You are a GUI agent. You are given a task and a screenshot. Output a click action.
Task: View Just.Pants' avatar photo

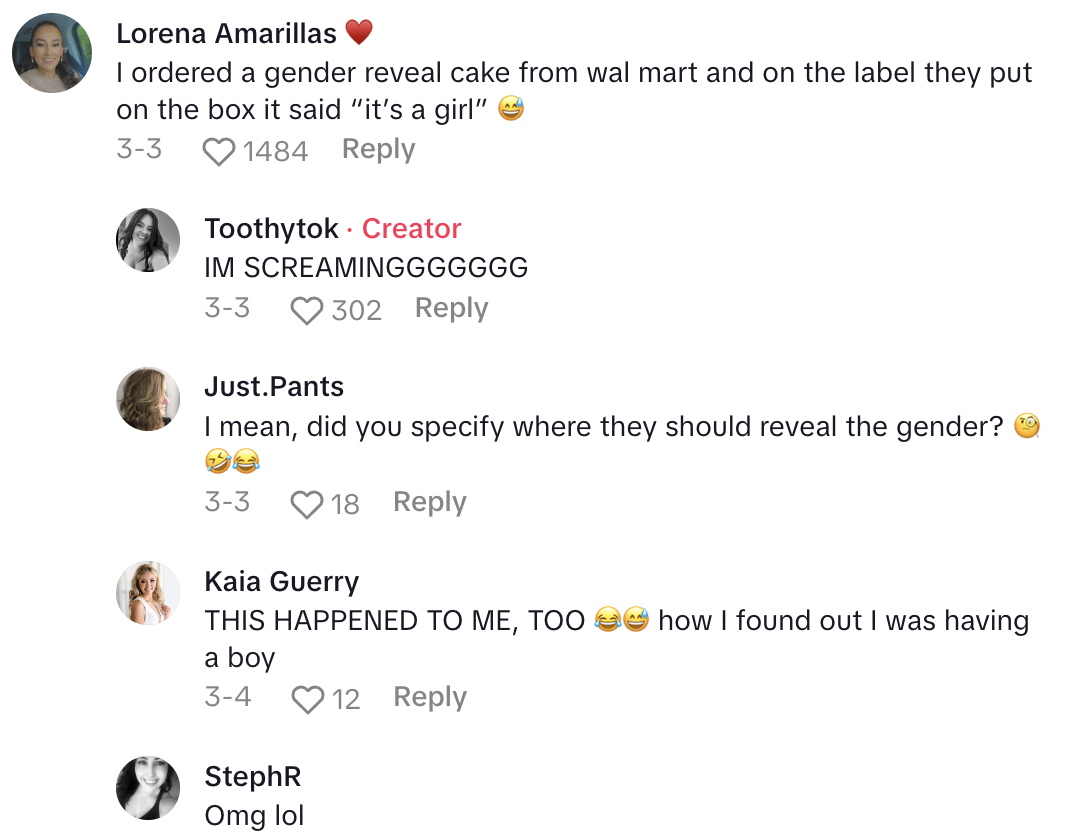[x=149, y=399]
